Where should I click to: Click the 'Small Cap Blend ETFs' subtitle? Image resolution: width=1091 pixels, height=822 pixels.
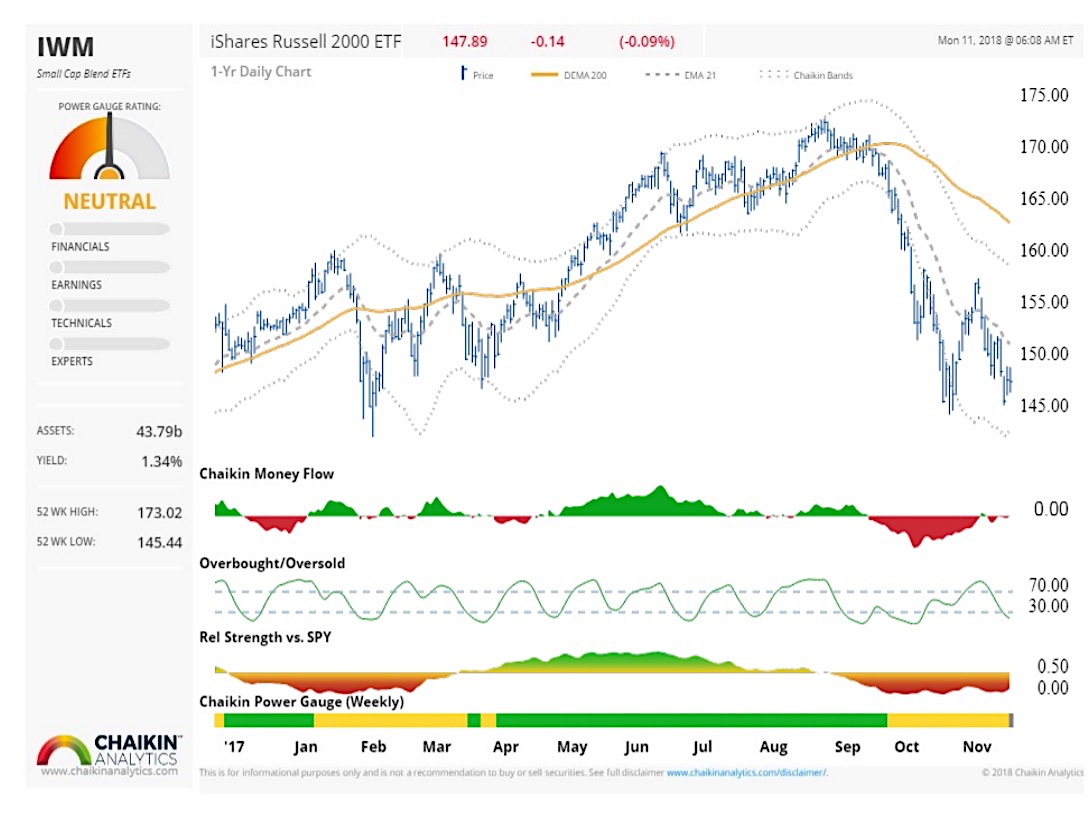tap(83, 74)
